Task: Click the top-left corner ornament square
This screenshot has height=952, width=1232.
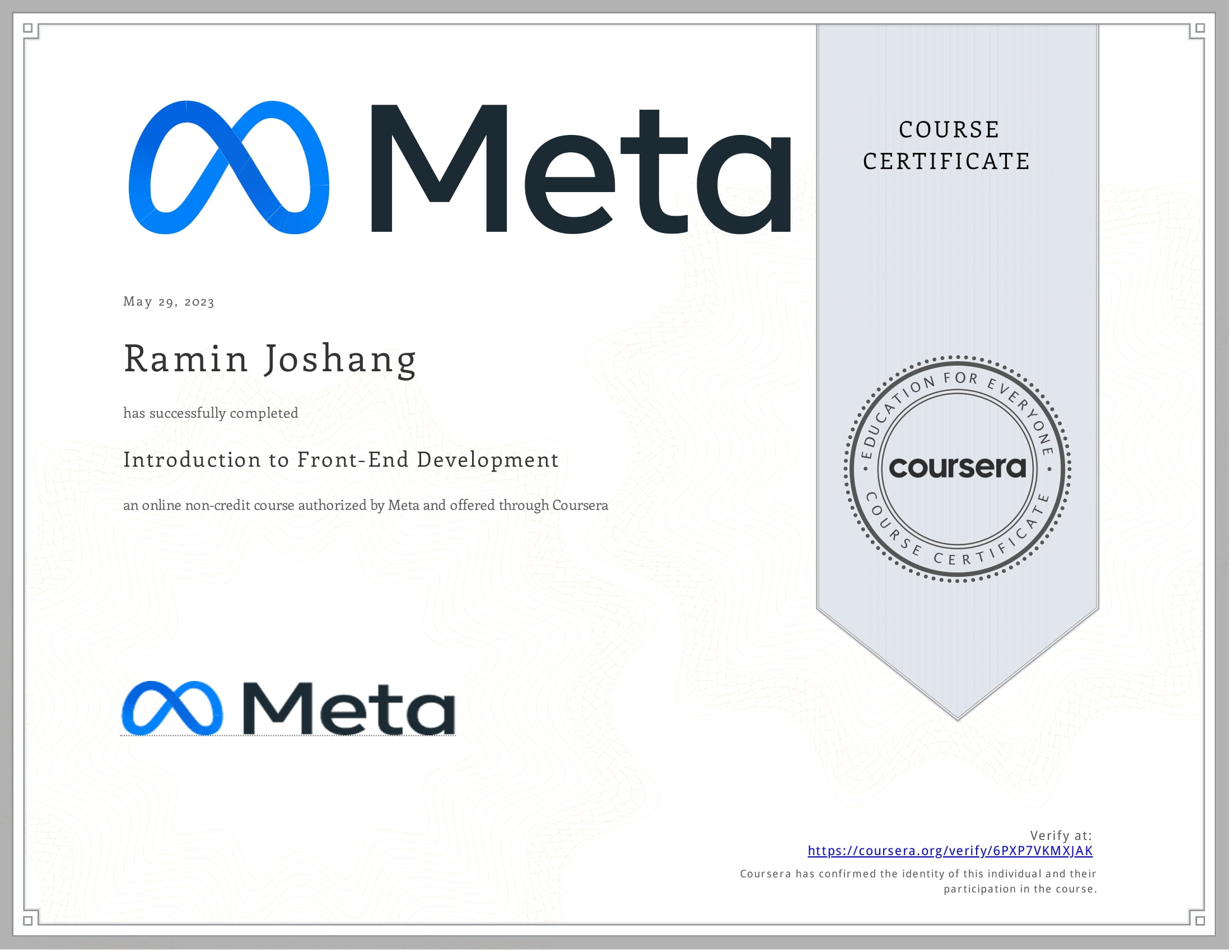Action: (x=28, y=28)
